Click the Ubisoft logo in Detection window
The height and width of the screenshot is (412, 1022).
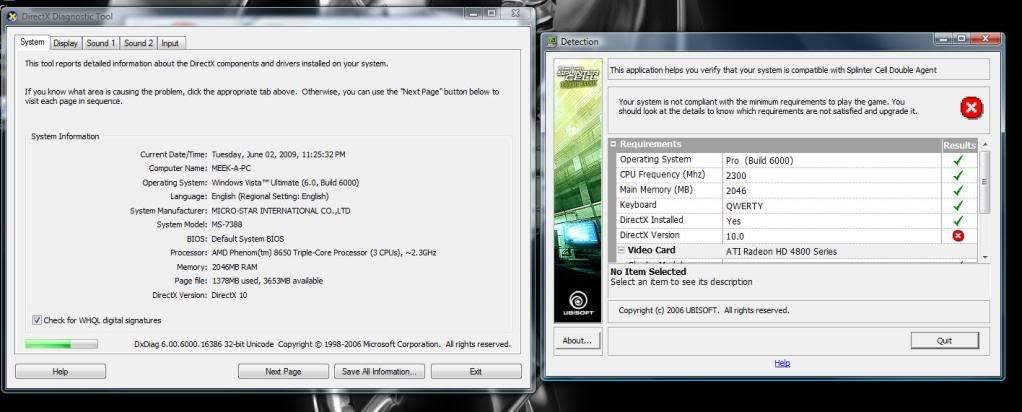tap(579, 301)
